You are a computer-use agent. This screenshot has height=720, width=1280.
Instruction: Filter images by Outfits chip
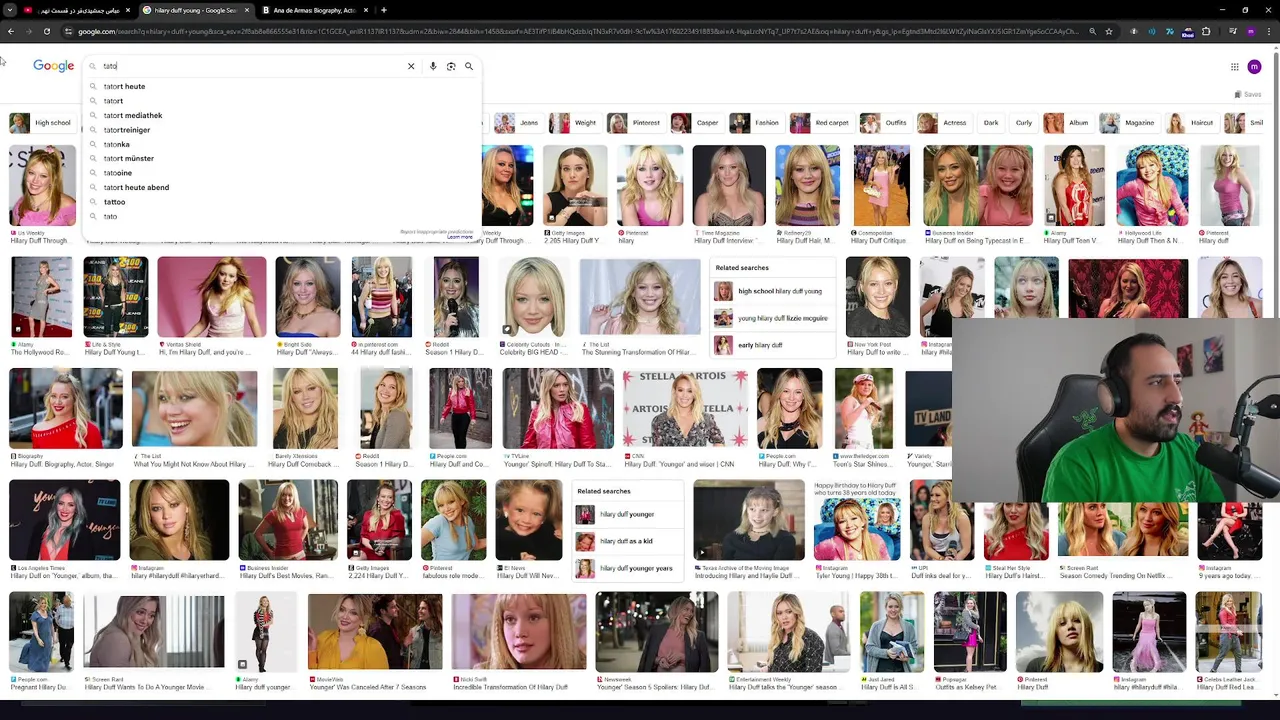coord(884,123)
